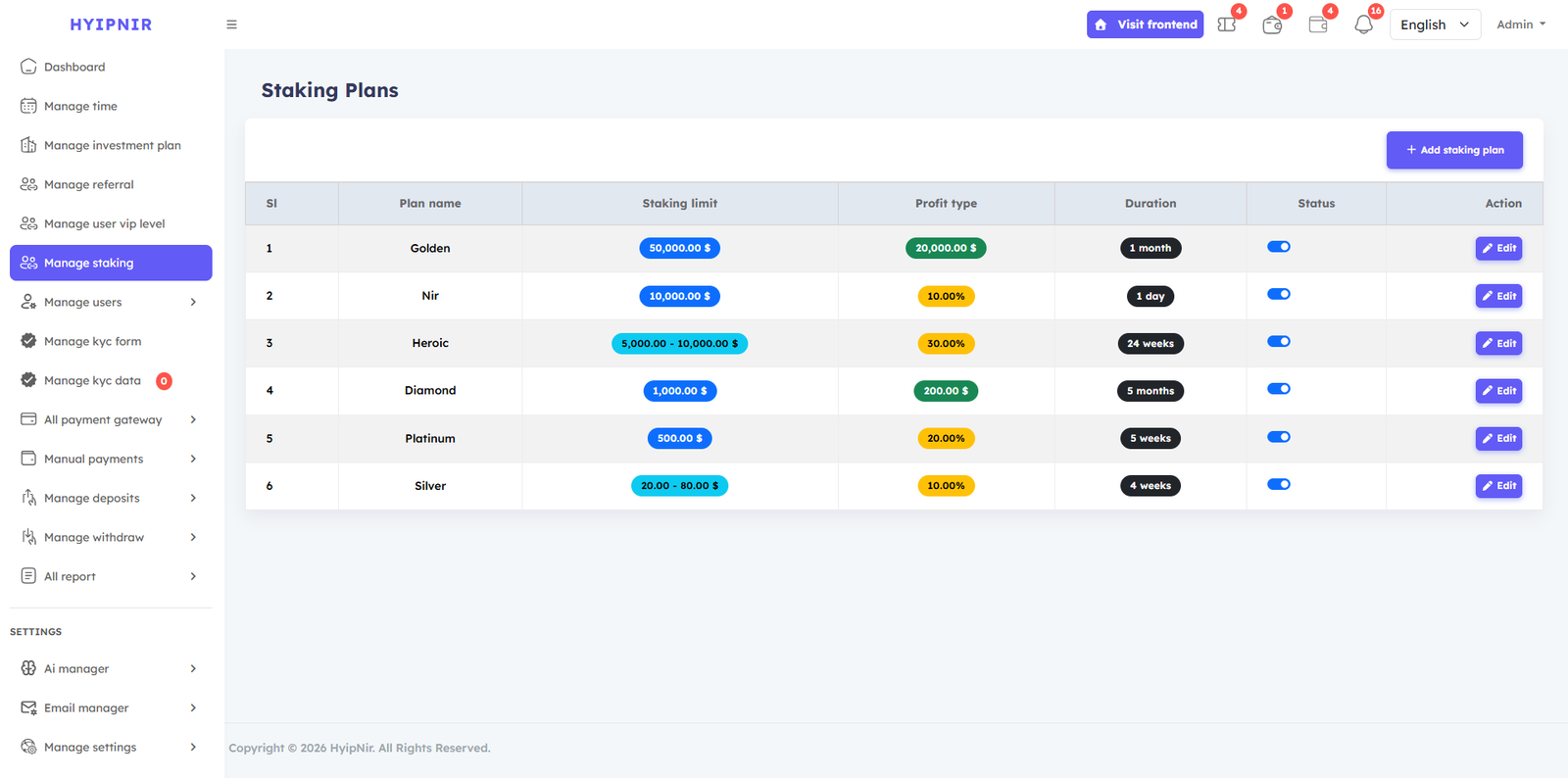Screen dimensions: 1568x778
Task: Click the Staking limit column header
Action: [x=680, y=203]
